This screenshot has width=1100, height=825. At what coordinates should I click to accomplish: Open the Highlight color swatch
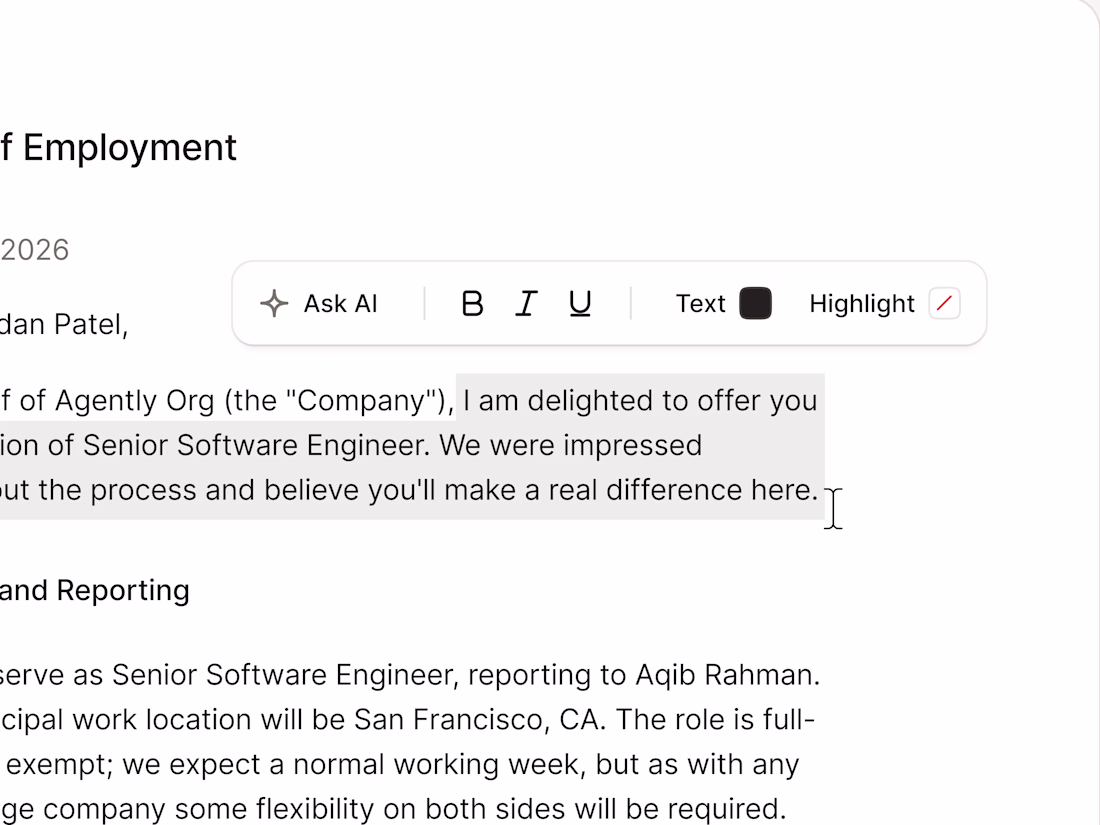[x=944, y=304]
